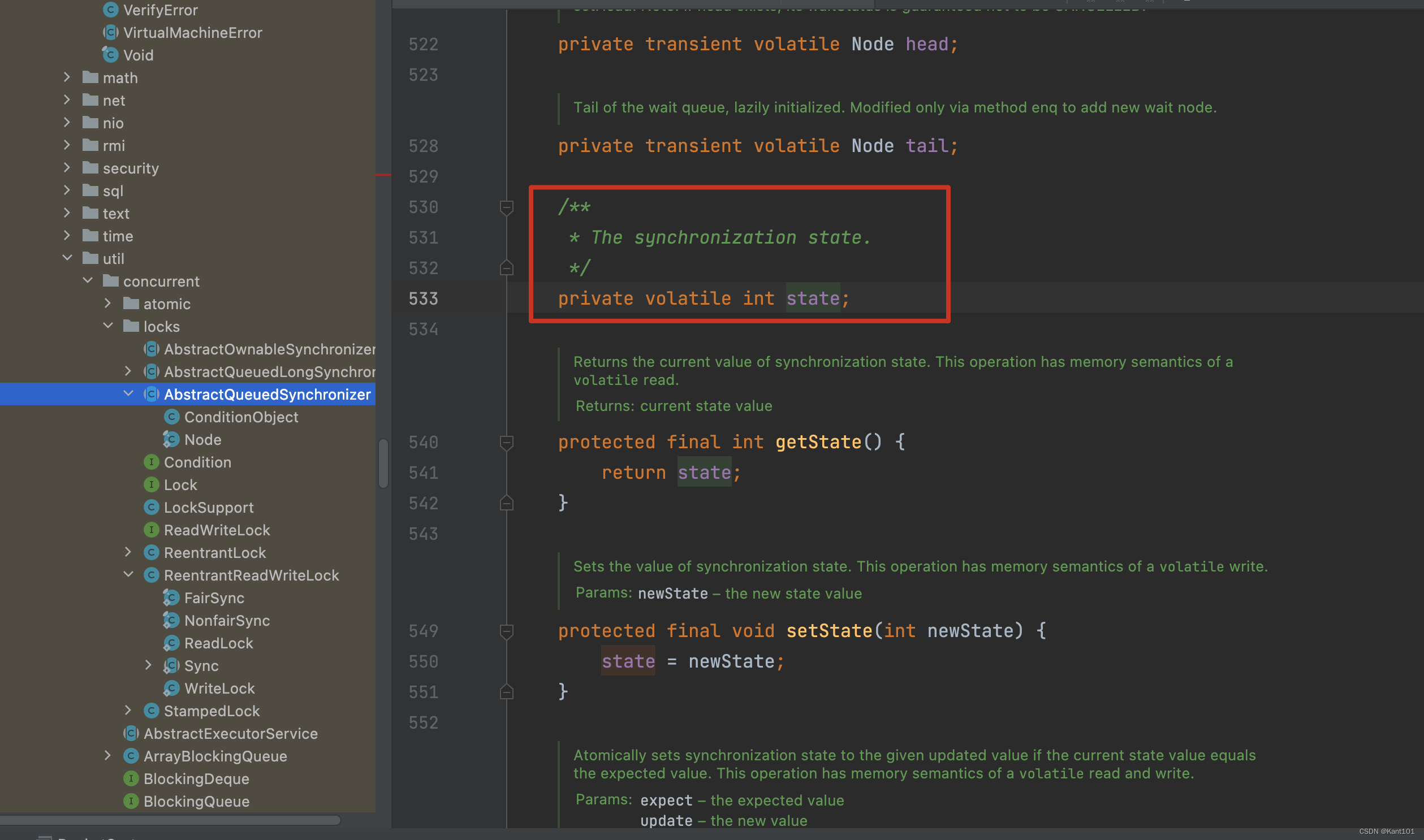Select AbstractQueuedSynchronizer in project tree
The height and width of the screenshot is (840, 1424).
click(267, 395)
